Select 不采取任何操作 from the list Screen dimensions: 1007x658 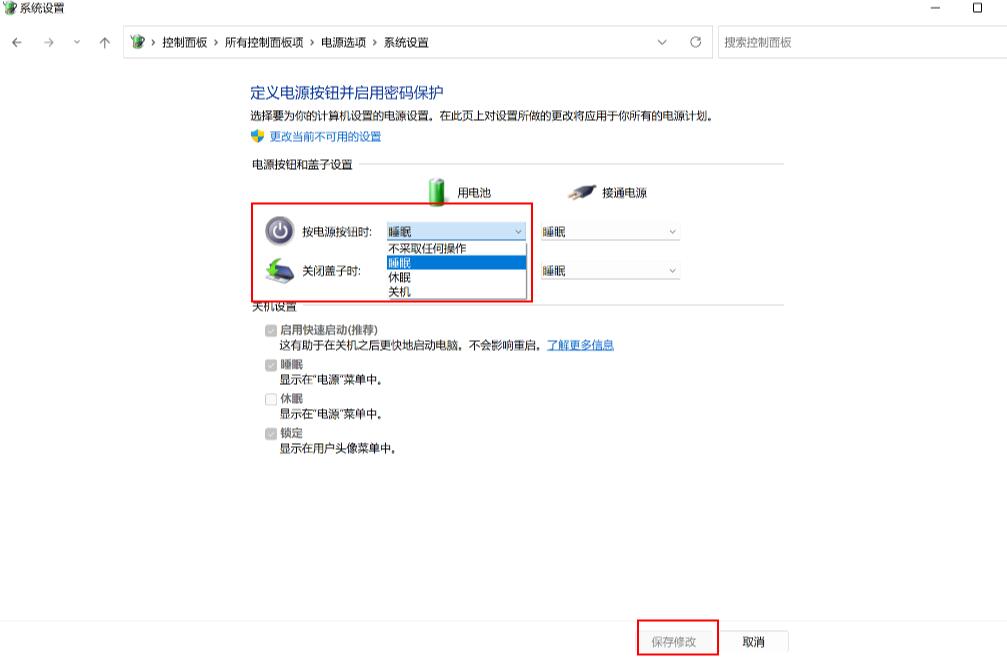[x=456, y=248]
